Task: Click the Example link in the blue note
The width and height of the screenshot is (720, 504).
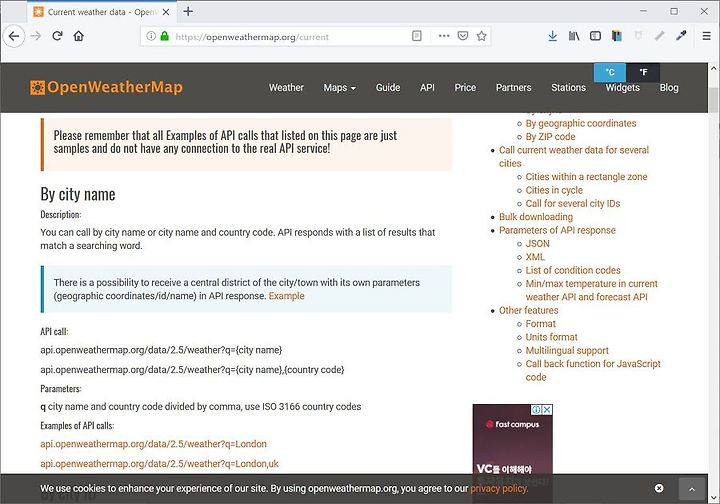Action: tap(287, 296)
